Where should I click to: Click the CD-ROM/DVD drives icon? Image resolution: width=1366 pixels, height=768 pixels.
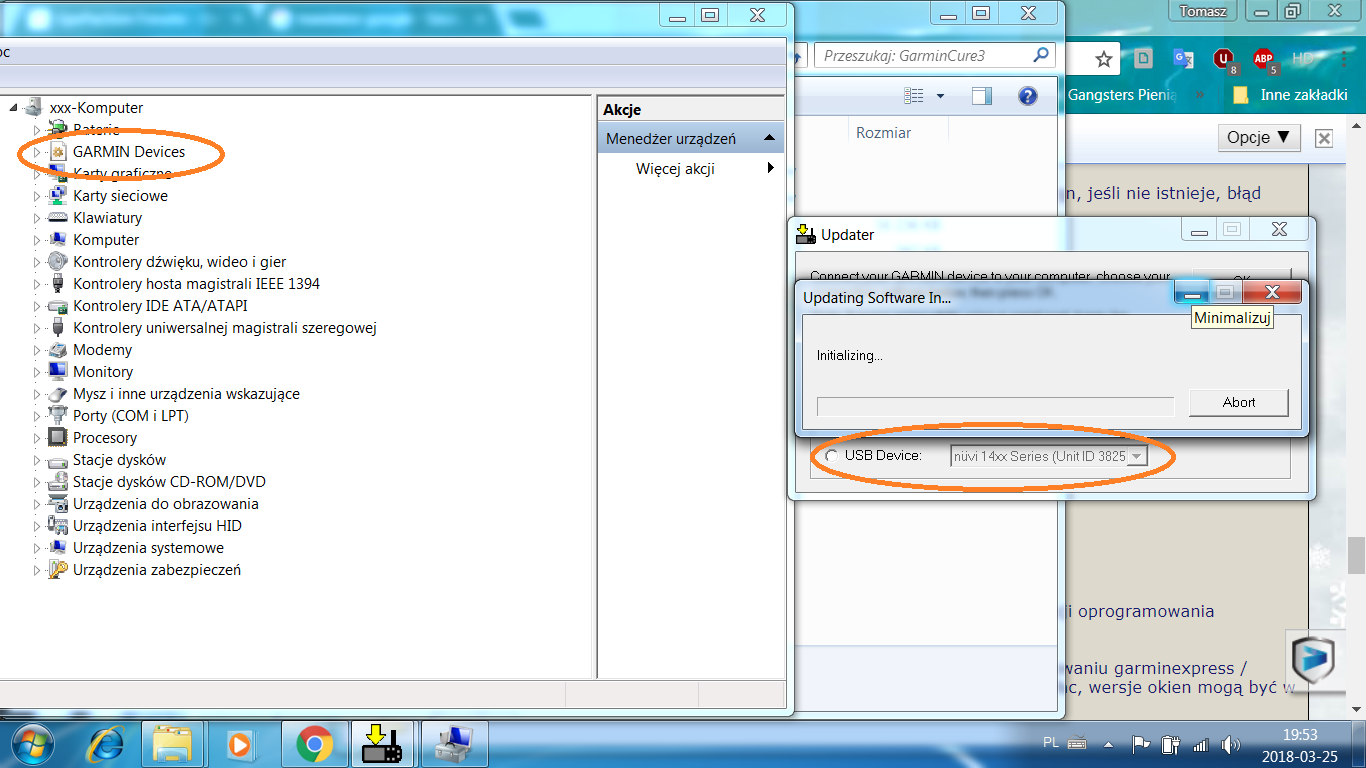pyautogui.click(x=58, y=482)
